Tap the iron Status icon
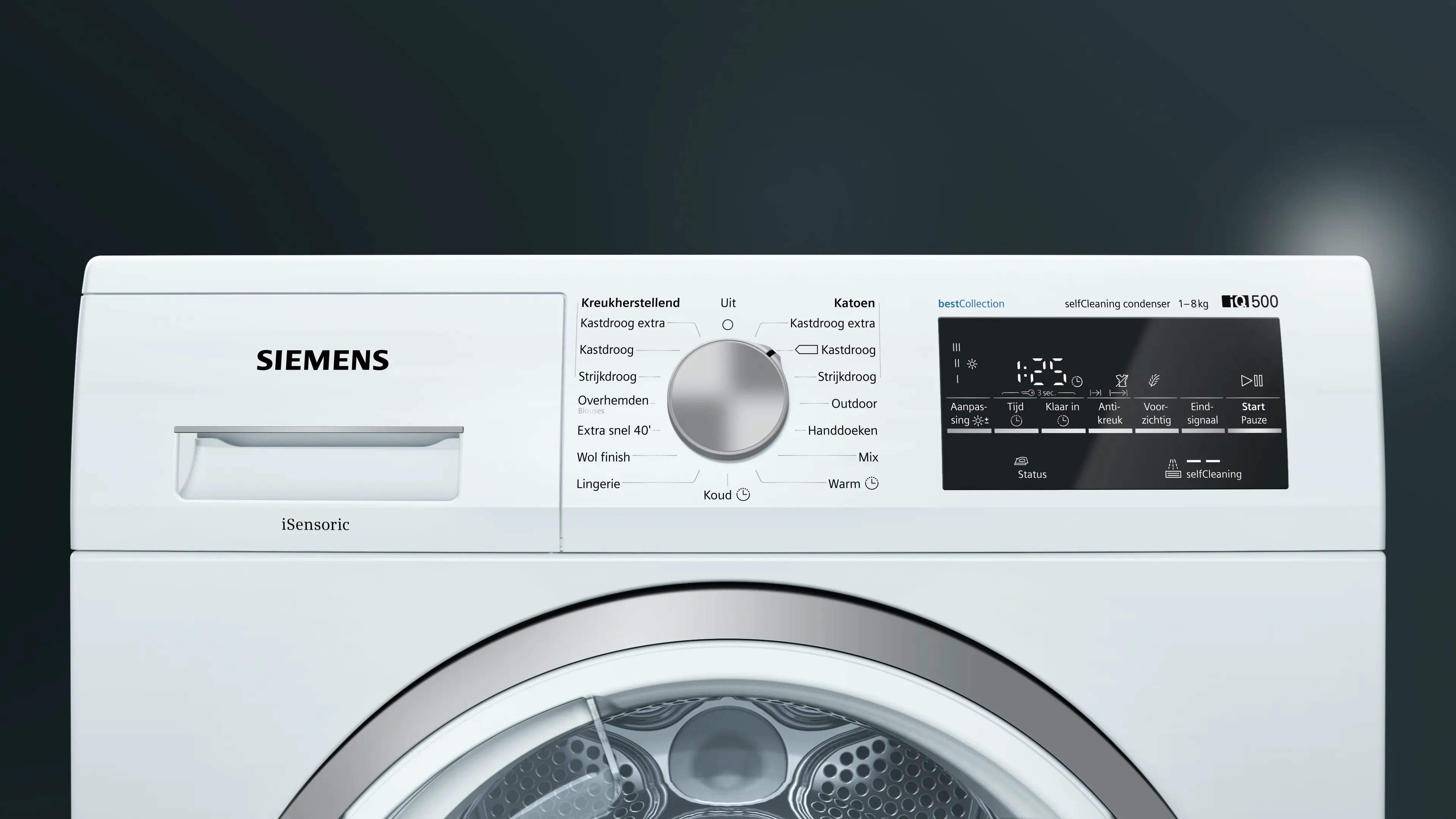Viewport: 1456px width, 819px height. (1021, 461)
